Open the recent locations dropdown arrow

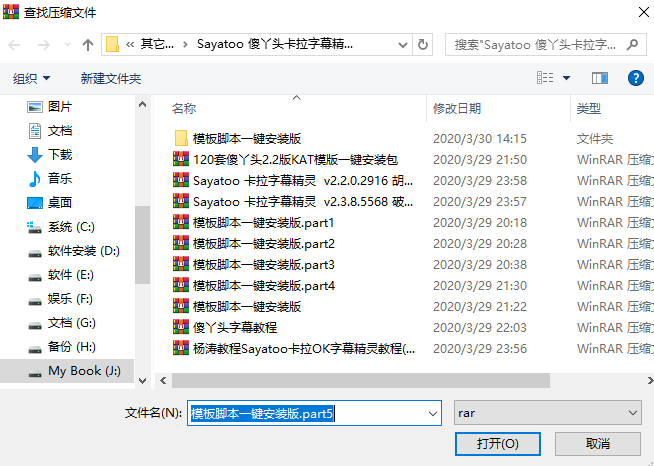click(67, 45)
